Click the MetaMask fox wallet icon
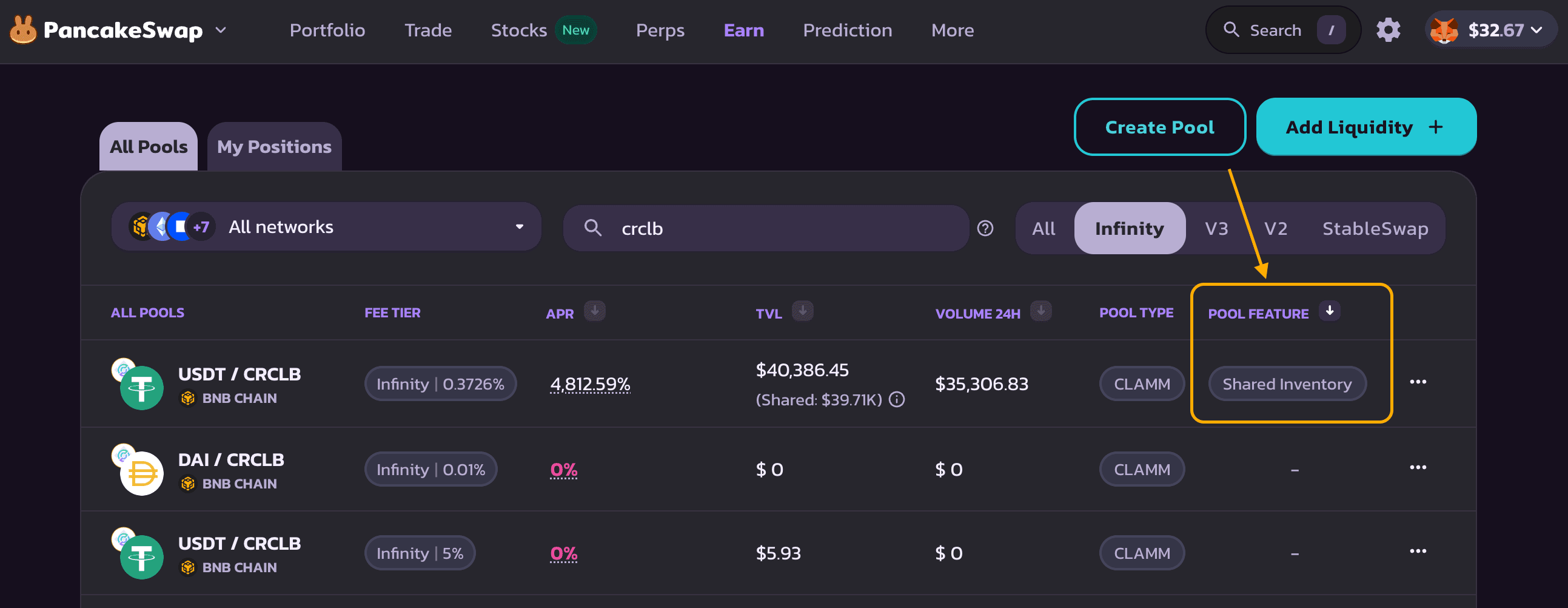Image resolution: width=1568 pixels, height=608 pixels. tap(1444, 30)
